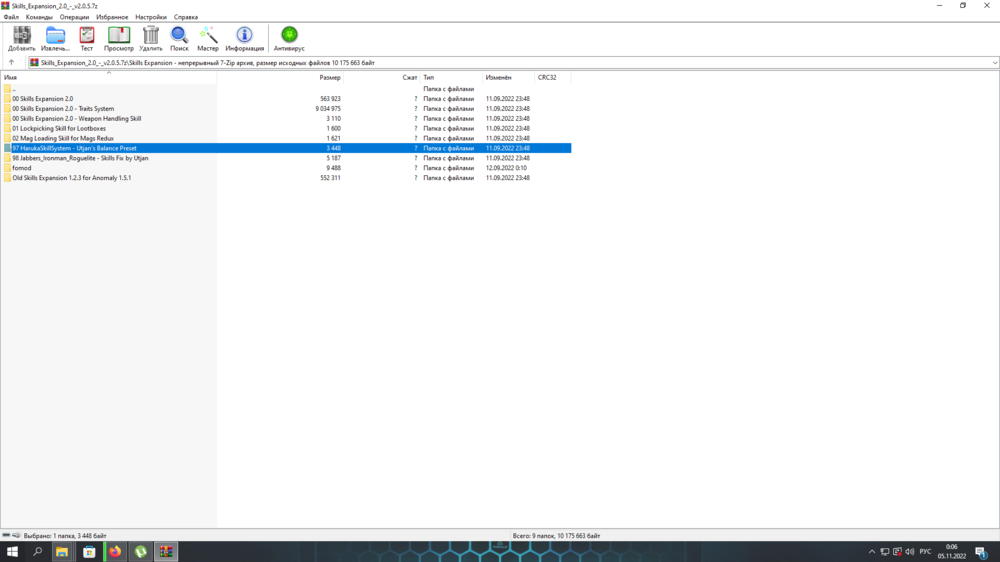Click folder icon of fomod row

click(x=7, y=168)
